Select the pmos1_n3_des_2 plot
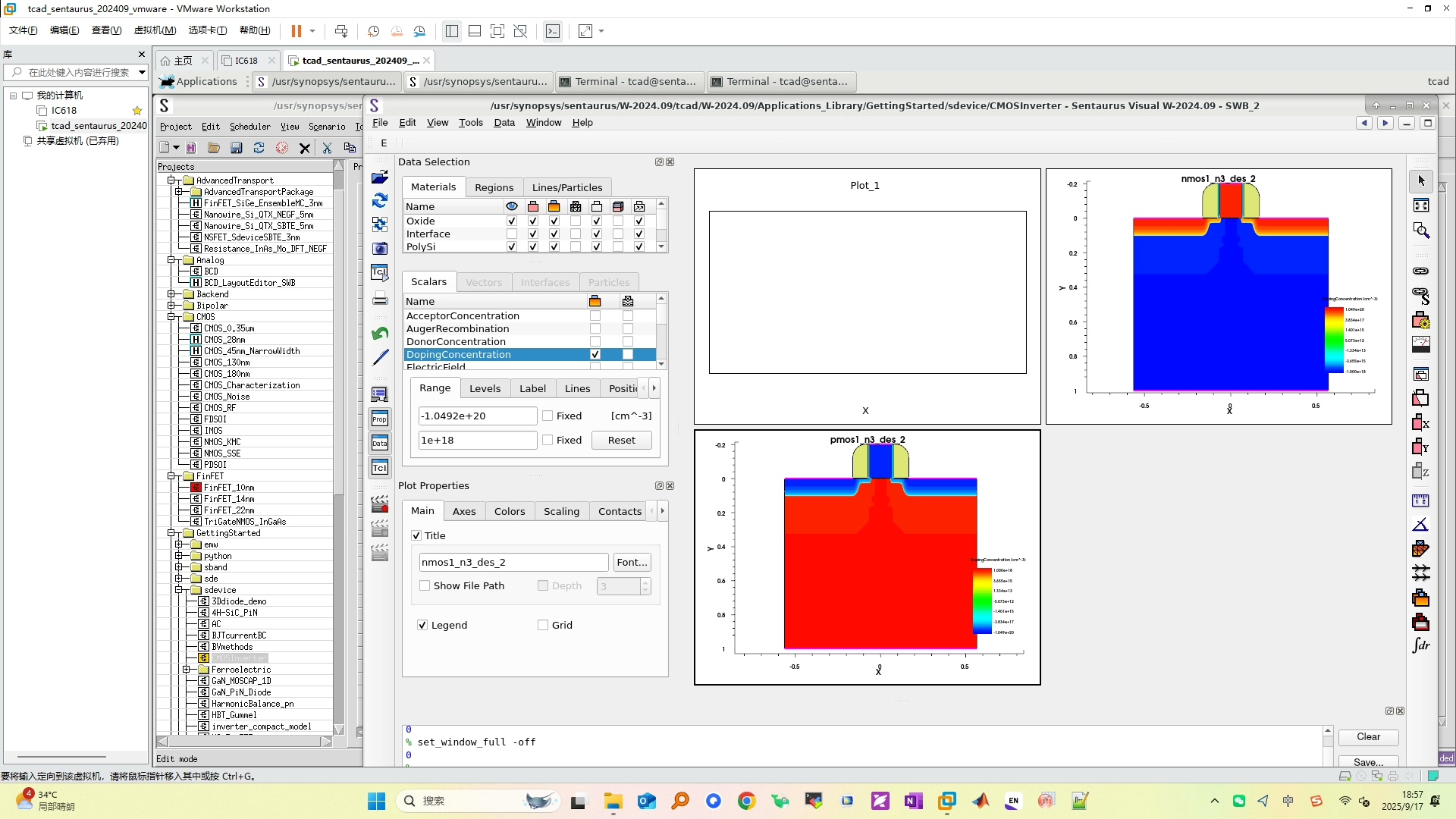Screen dimensions: 1456x819 click(868, 557)
